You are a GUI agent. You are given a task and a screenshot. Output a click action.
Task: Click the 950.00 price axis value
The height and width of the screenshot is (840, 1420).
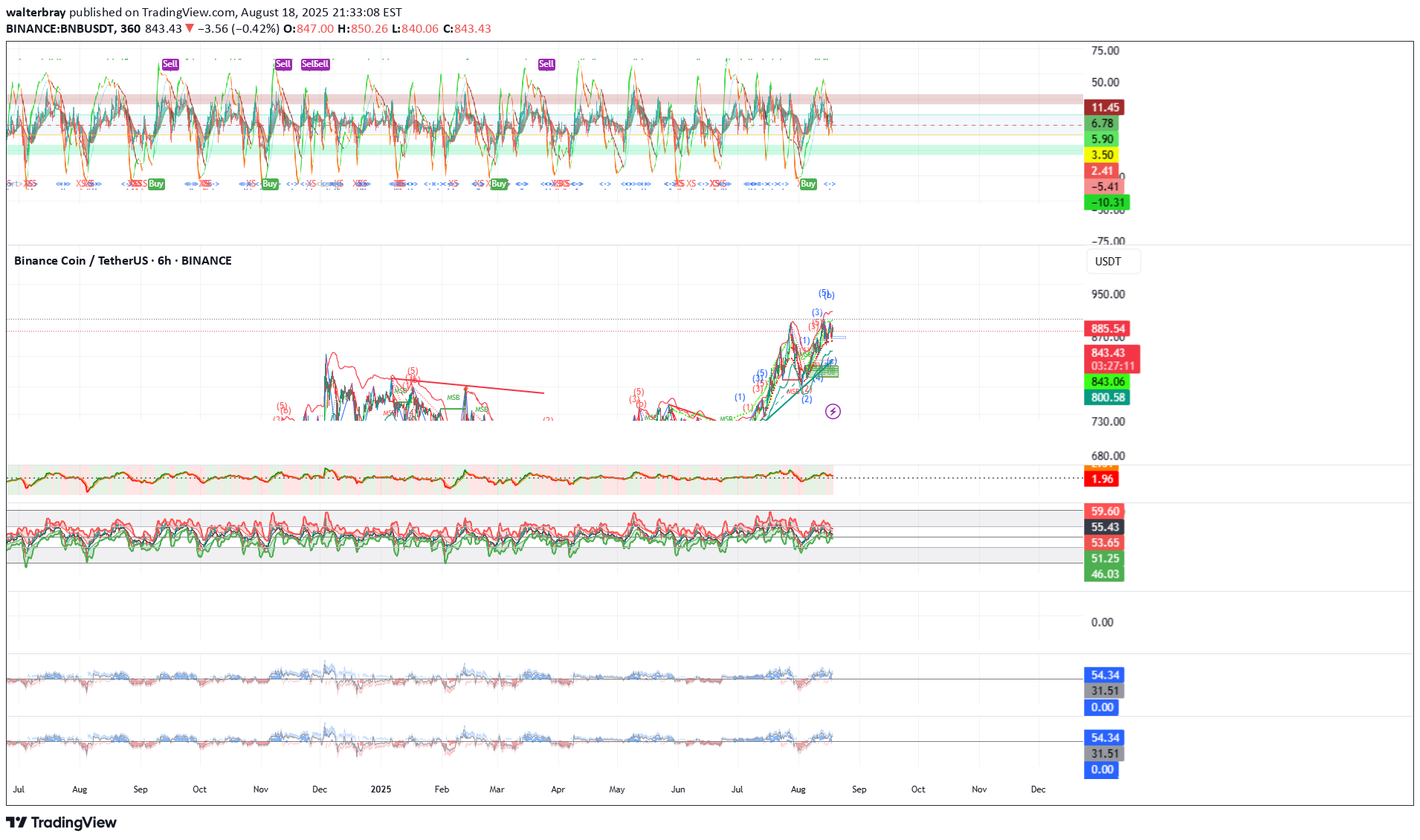coord(1108,294)
